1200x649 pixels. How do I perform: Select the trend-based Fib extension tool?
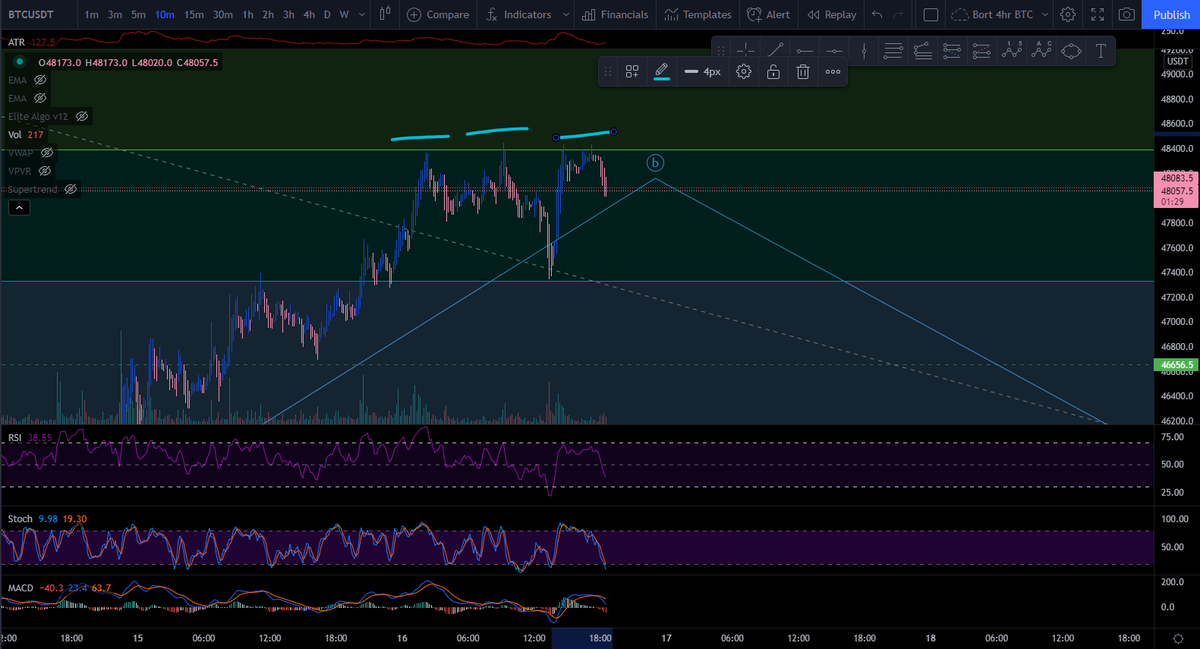923,50
